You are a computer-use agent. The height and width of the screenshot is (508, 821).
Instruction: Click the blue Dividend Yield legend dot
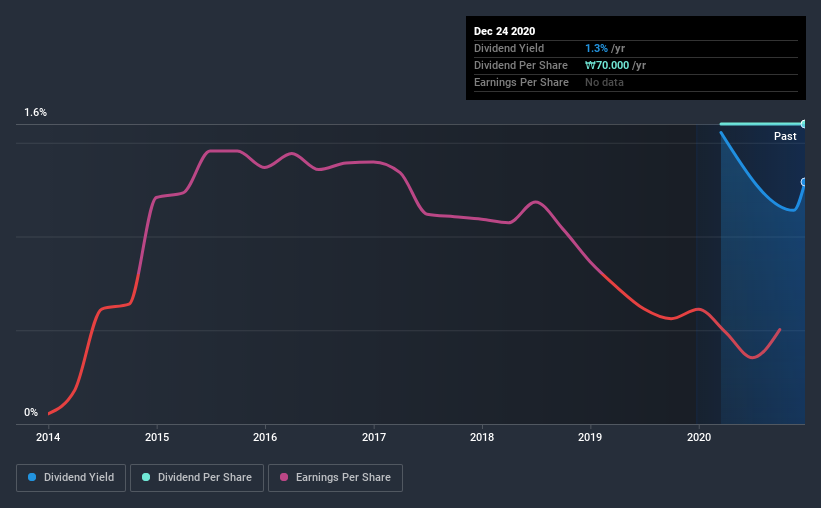click(x=32, y=477)
